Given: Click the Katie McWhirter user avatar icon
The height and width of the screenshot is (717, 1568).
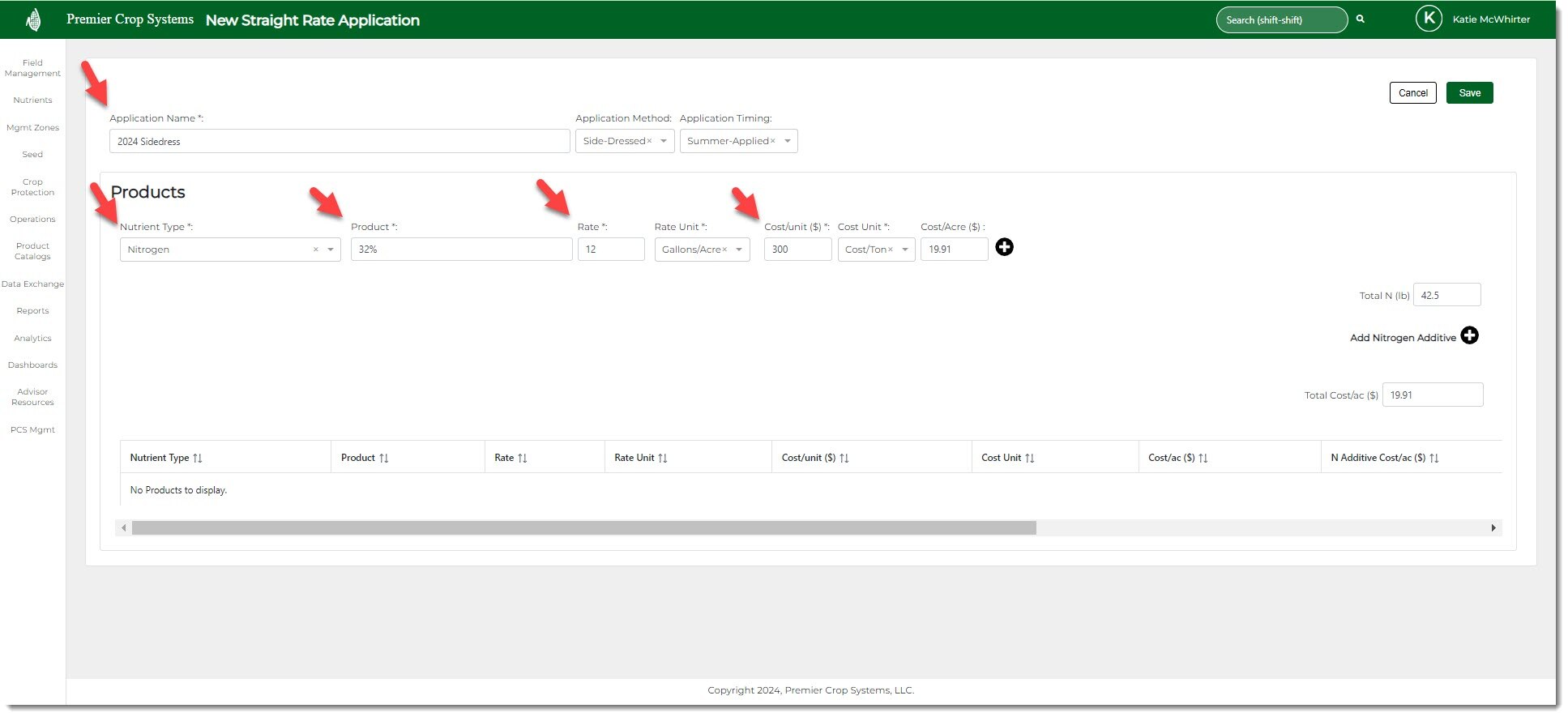Looking at the screenshot, I should click(x=1428, y=19).
